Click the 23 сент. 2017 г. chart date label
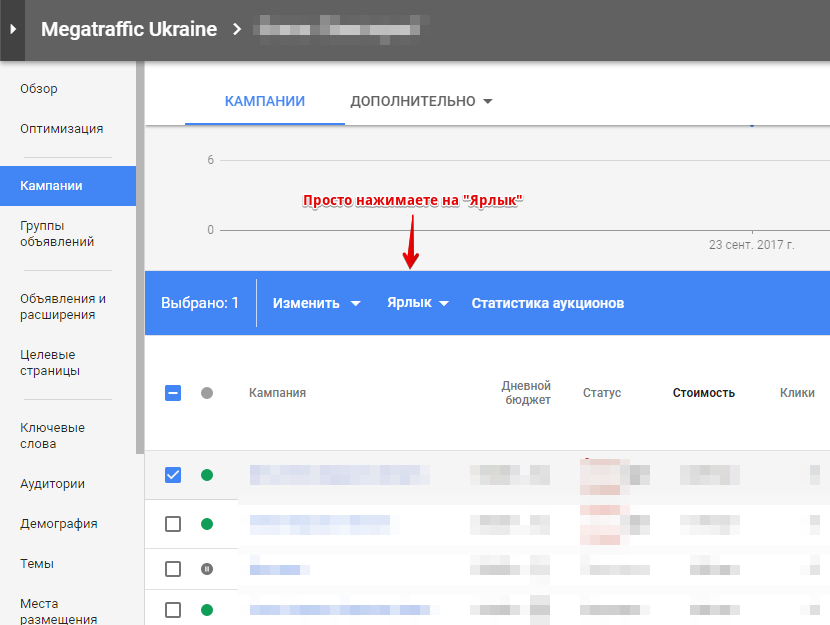The image size is (830, 625). [x=751, y=244]
